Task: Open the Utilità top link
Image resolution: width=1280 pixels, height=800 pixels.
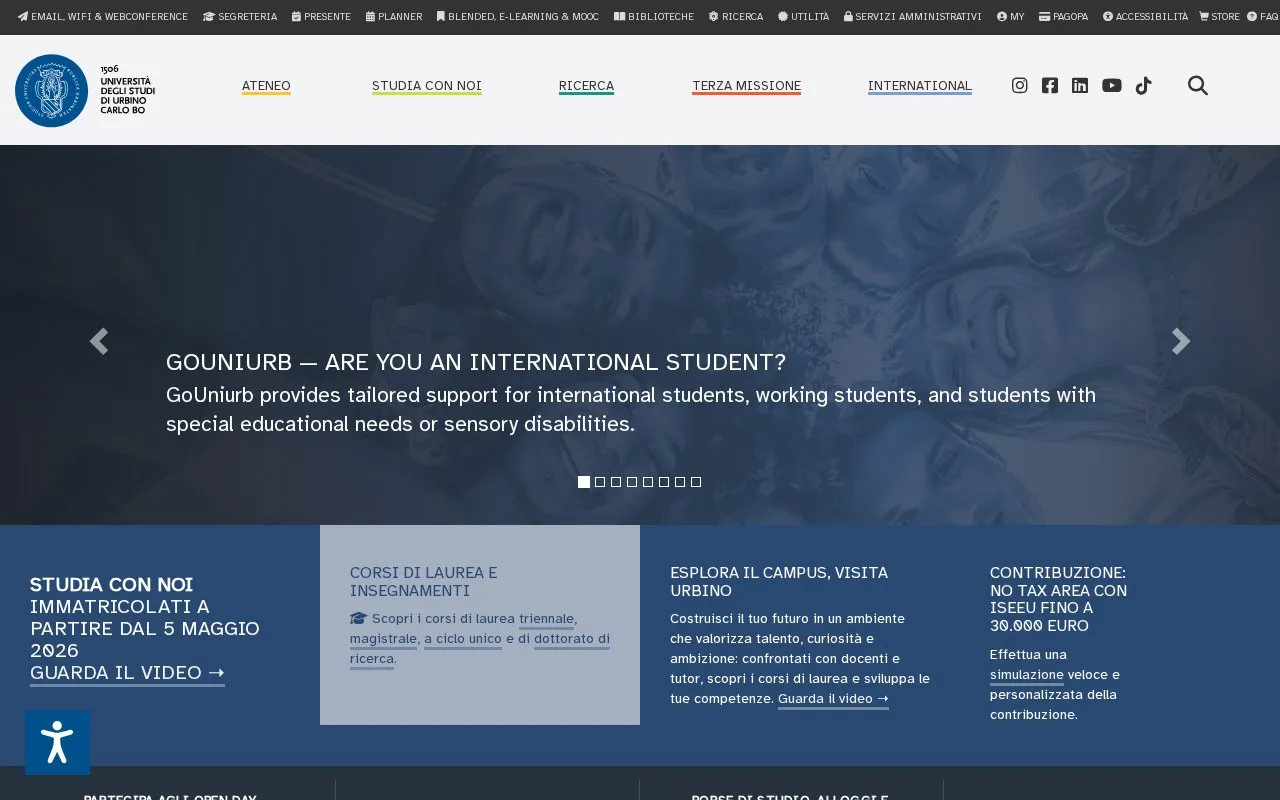Action: (803, 17)
